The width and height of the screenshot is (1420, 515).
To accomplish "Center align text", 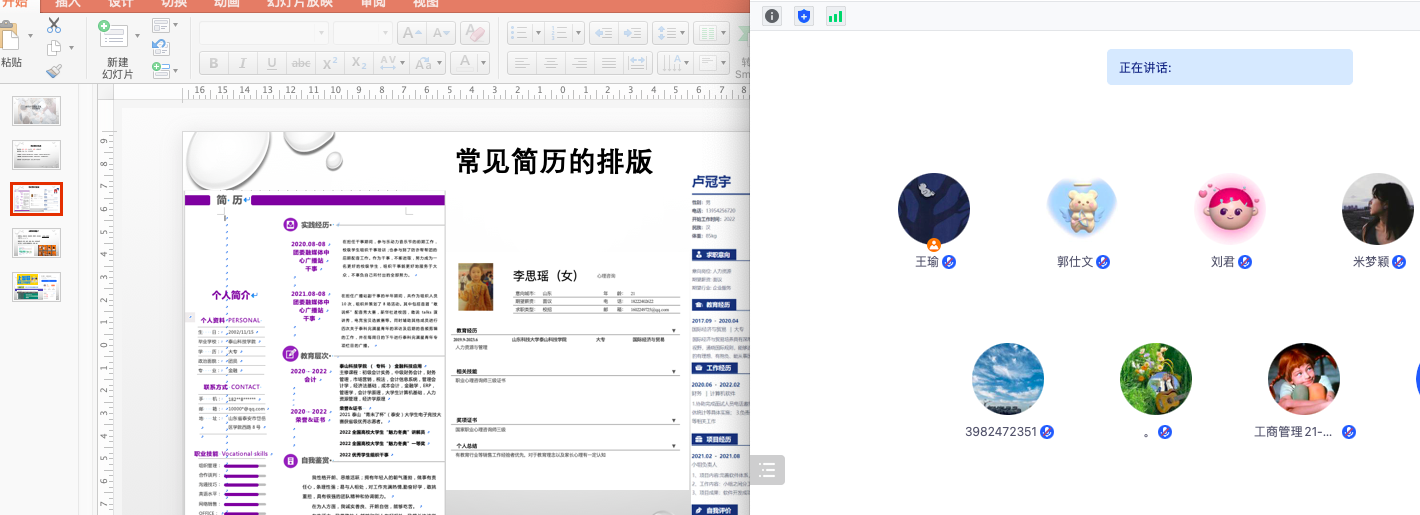I will (x=549, y=64).
